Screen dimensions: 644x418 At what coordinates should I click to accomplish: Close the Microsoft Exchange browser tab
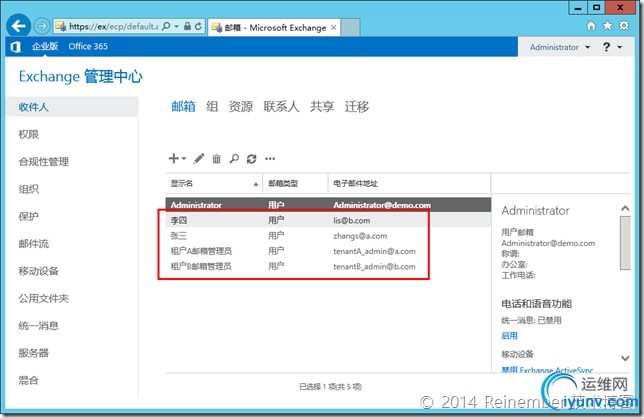coord(334,28)
